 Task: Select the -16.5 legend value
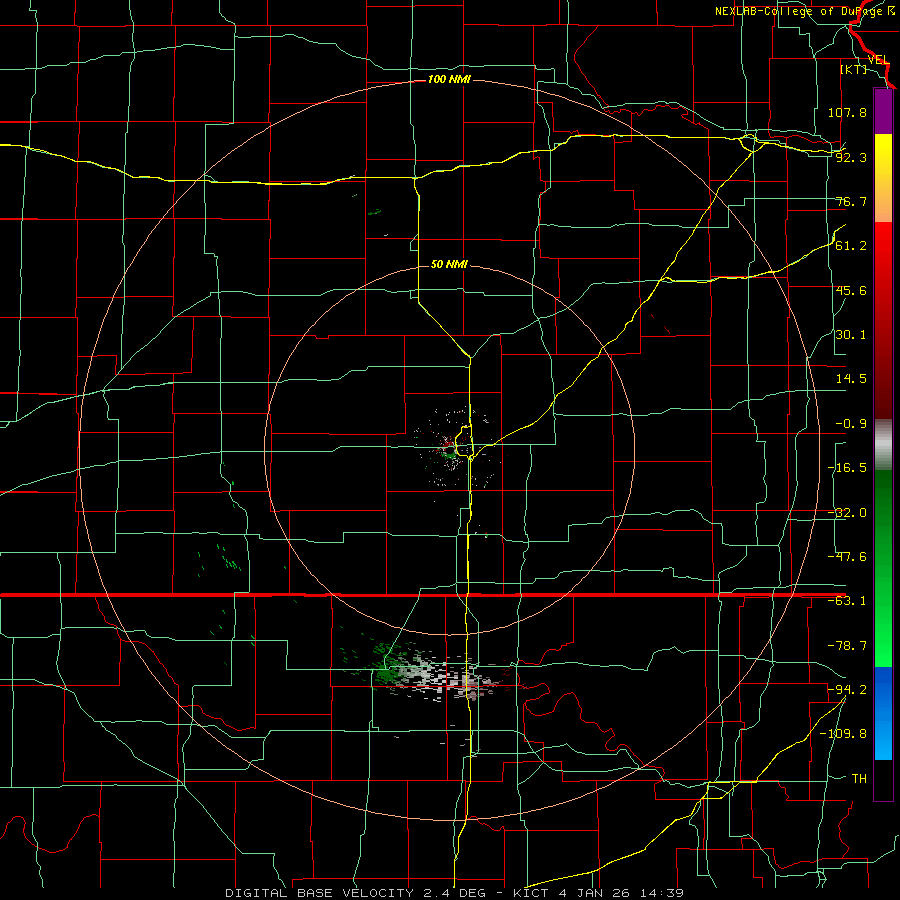(x=847, y=468)
